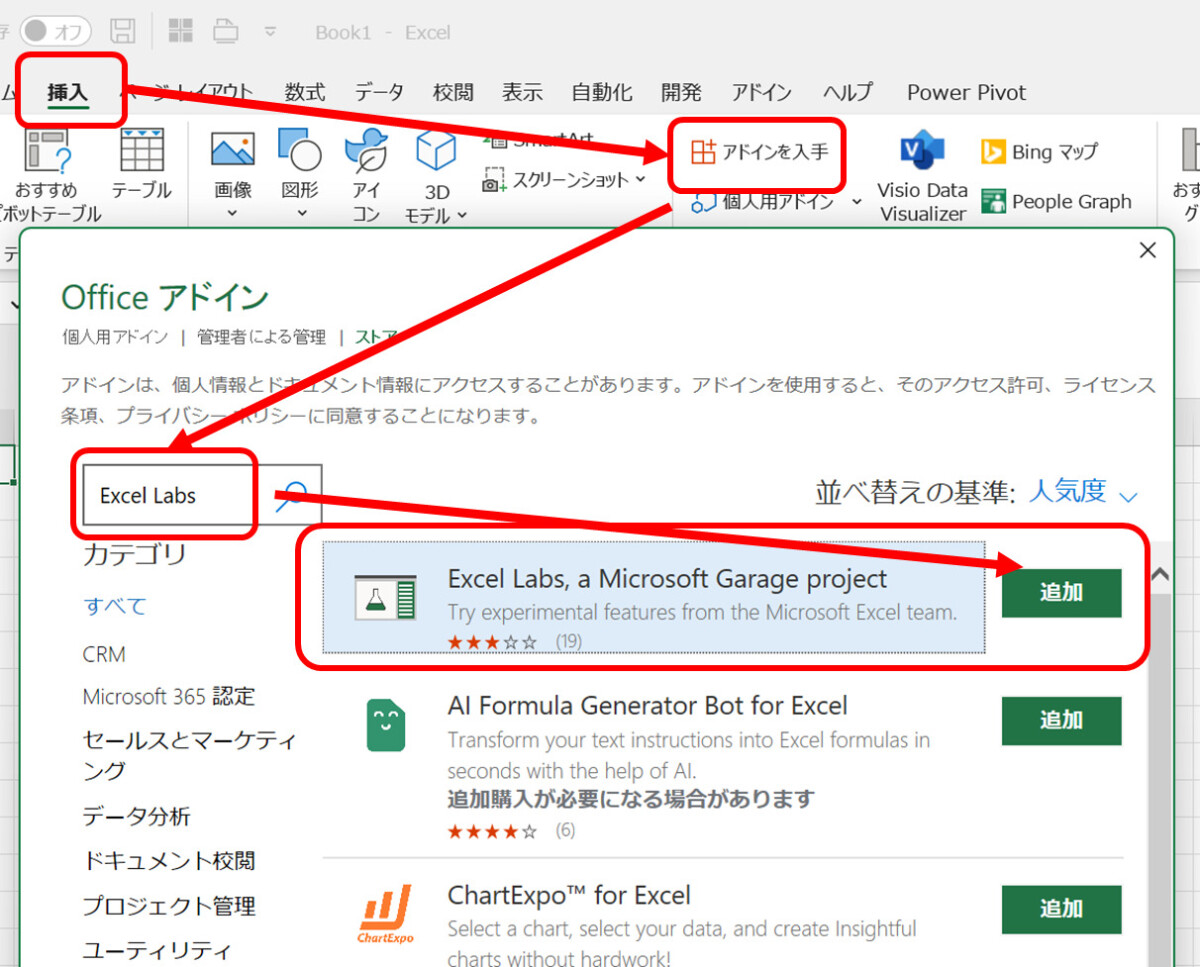Screen dimensions: 1200x967
Task: Open the ヘルプ tab
Action: pyautogui.click(x=848, y=92)
